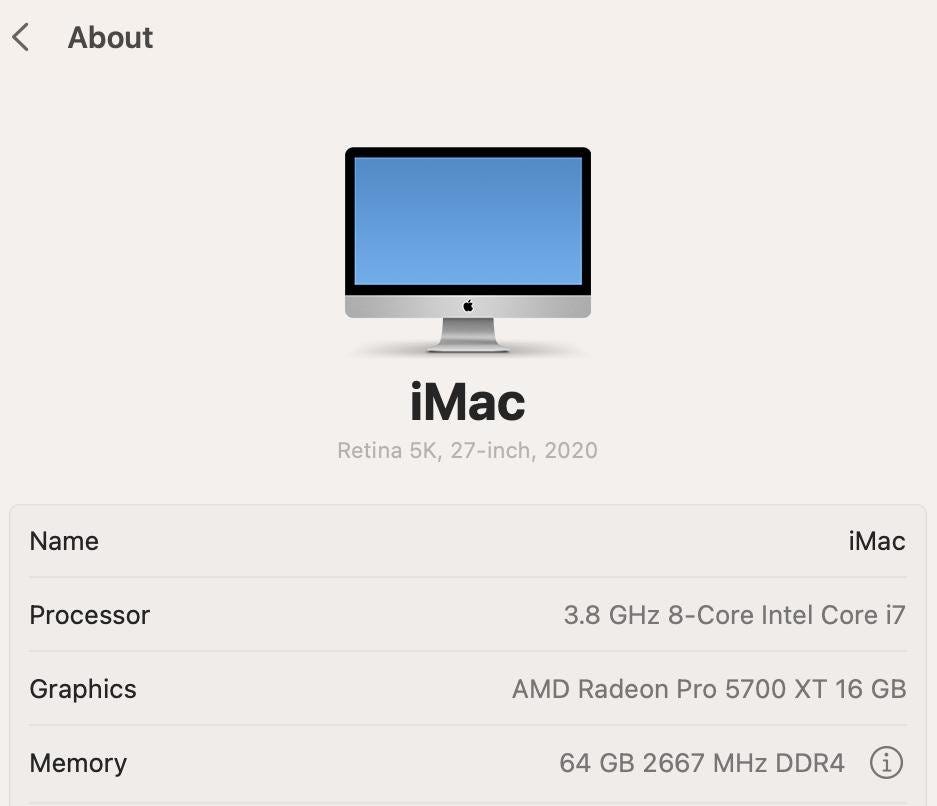Go back using the chevron arrow
Screen dimensions: 937x806
point(20,37)
